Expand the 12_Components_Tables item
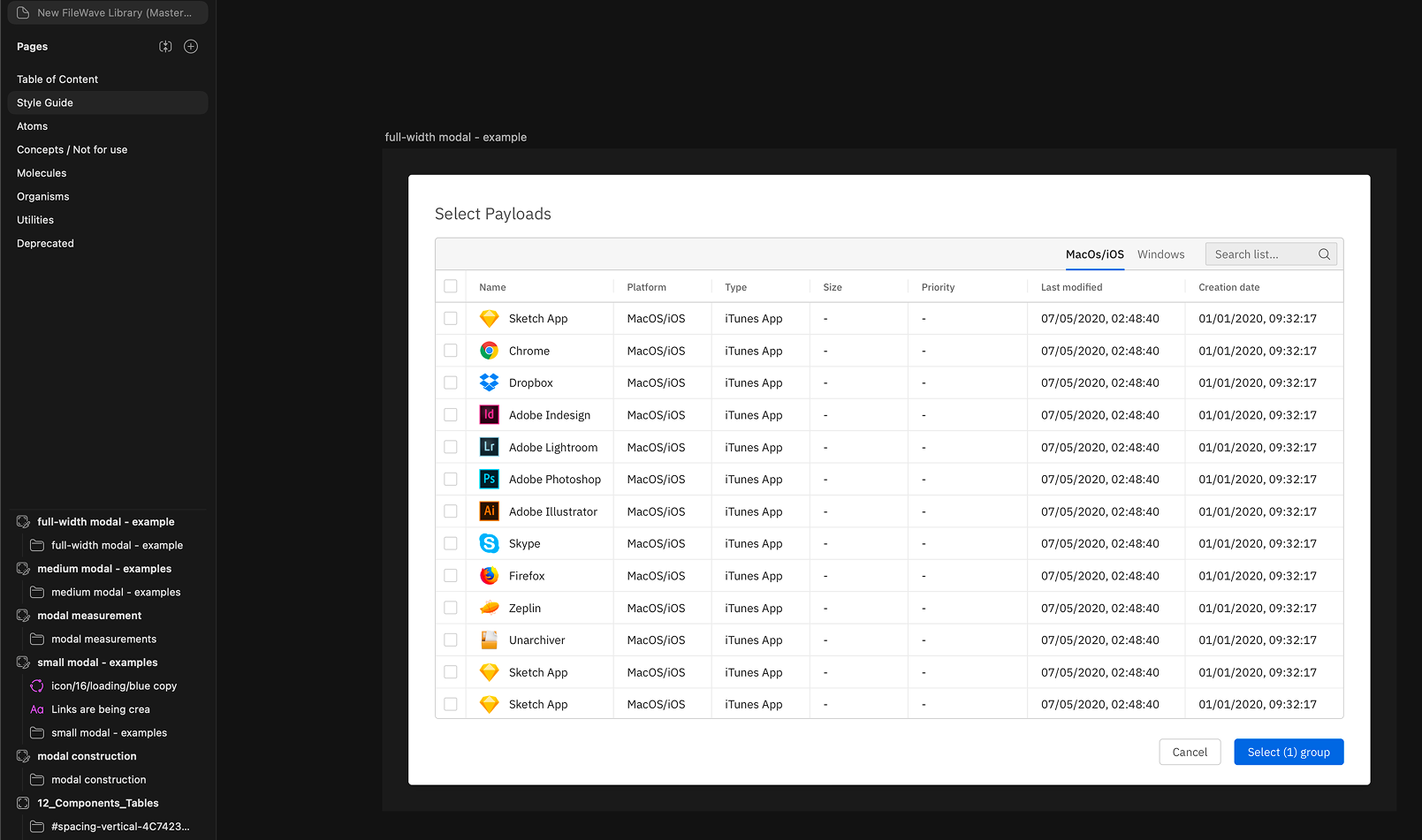The height and width of the screenshot is (840, 1422). click(22, 802)
